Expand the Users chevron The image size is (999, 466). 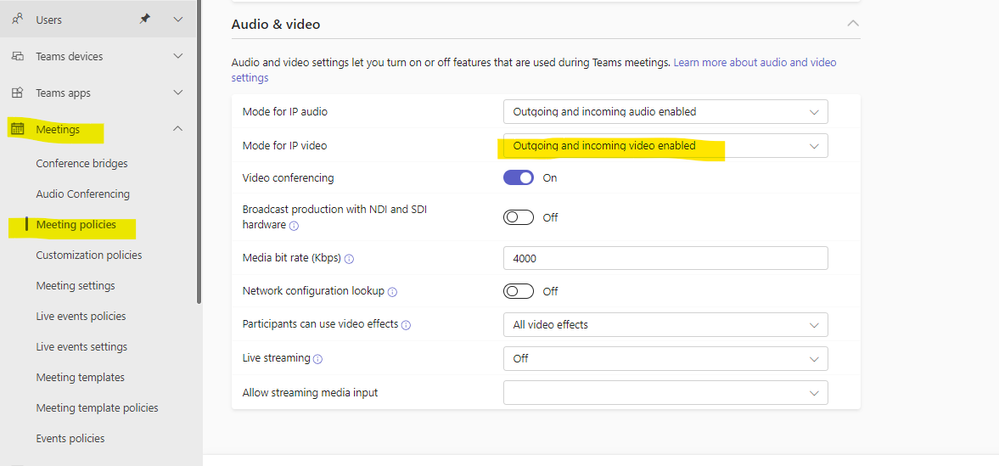(x=178, y=20)
